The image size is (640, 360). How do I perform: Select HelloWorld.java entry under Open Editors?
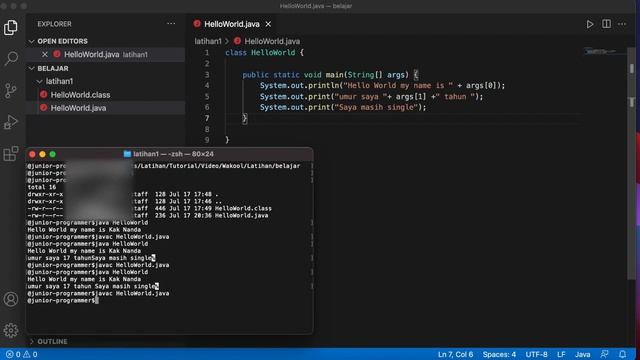(105, 54)
